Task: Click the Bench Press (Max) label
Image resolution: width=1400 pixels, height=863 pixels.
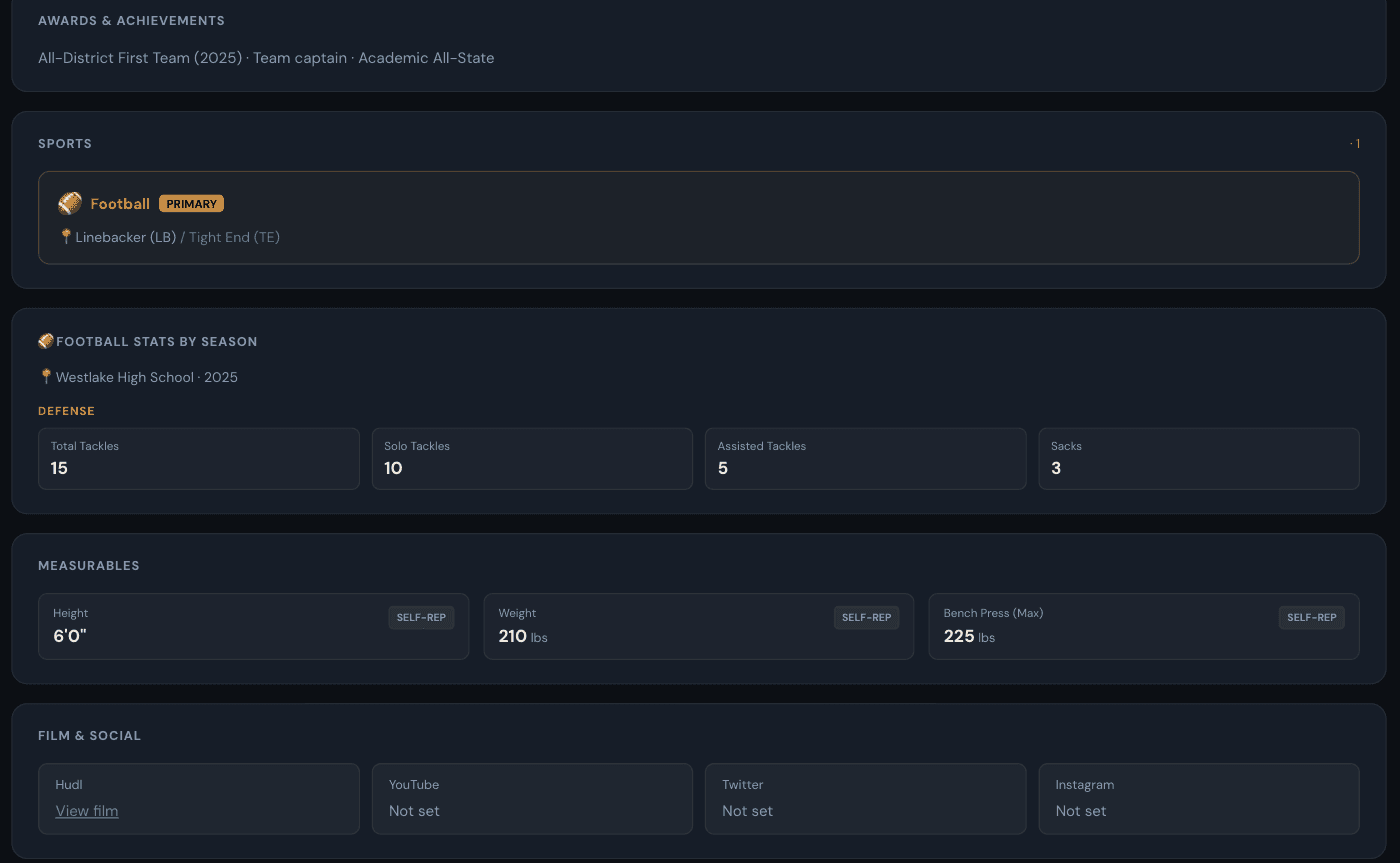Action: point(993,613)
